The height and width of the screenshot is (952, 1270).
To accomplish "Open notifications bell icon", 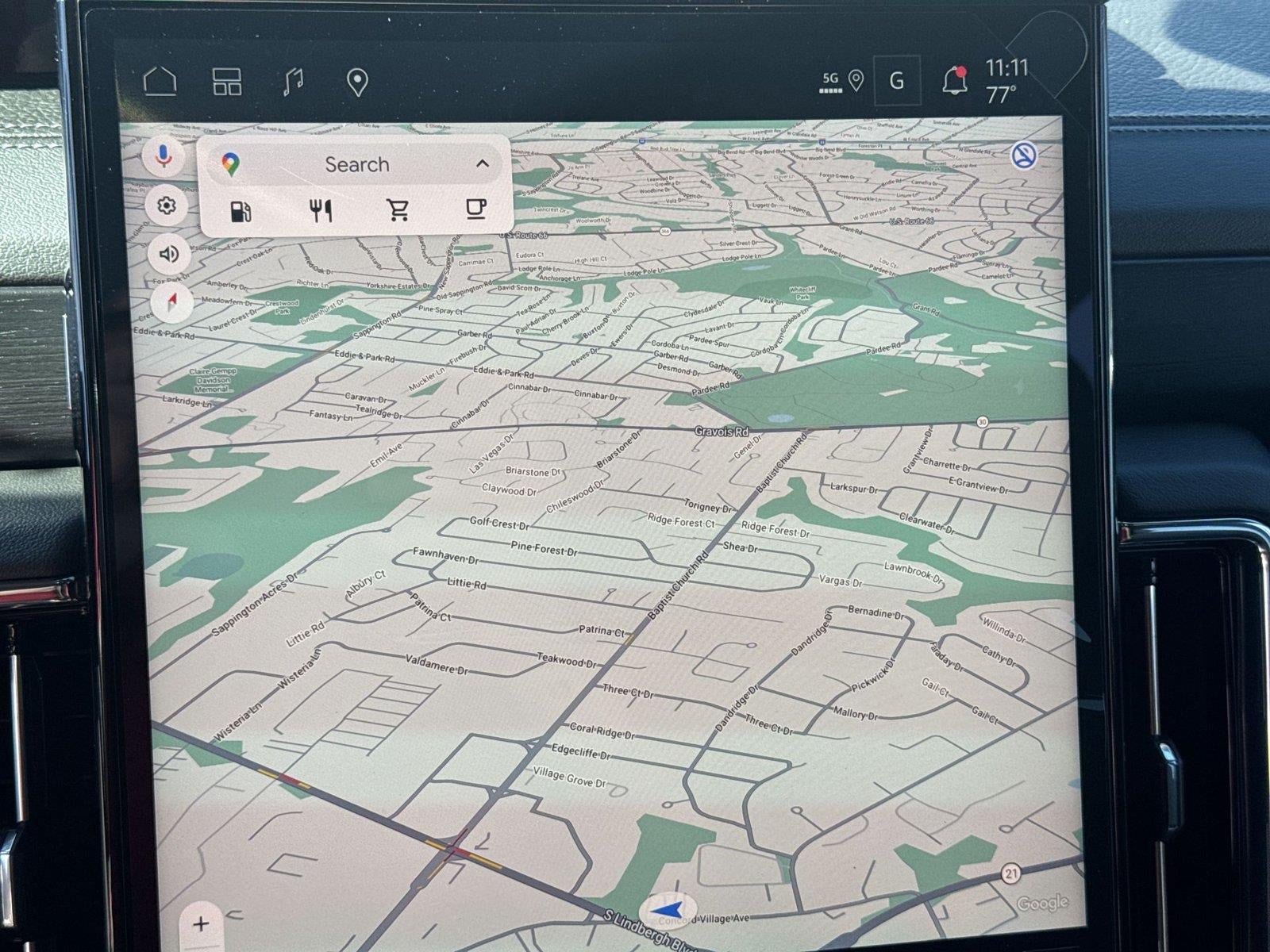I will coord(954,80).
